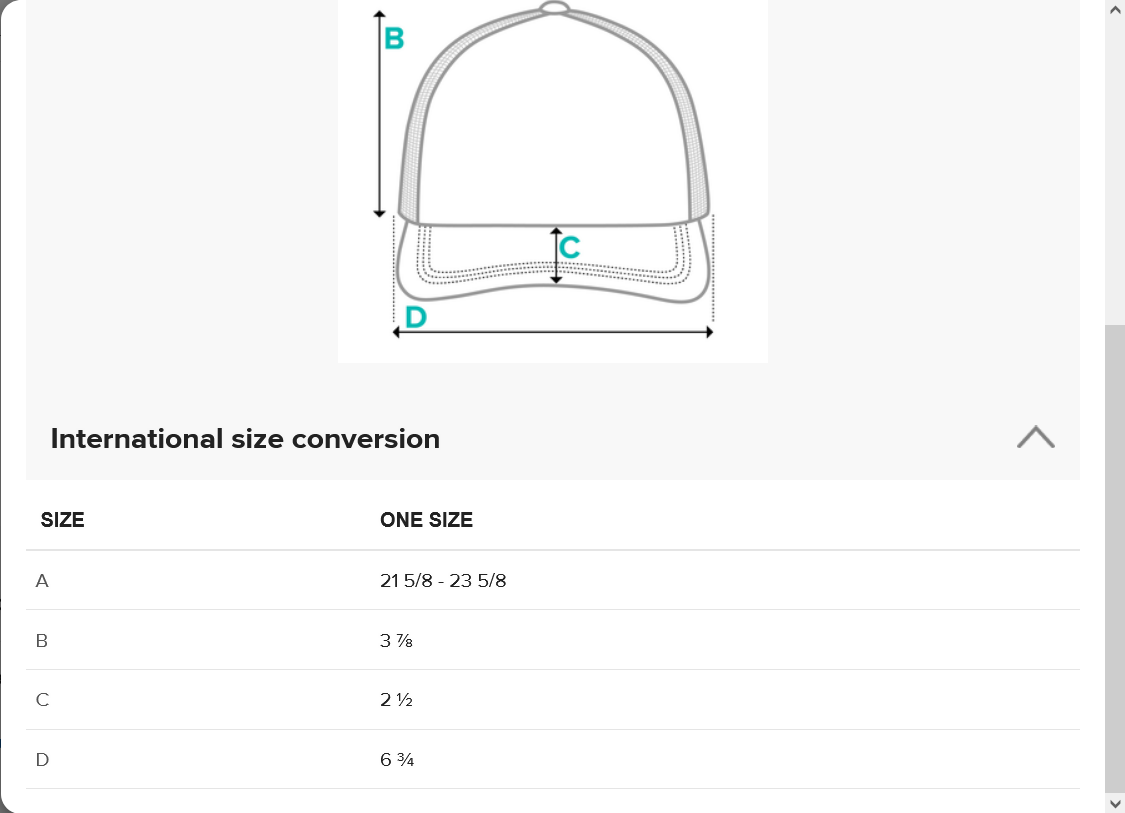1125x813 pixels.
Task: Click the teal B label on the diagram
Action: click(394, 39)
